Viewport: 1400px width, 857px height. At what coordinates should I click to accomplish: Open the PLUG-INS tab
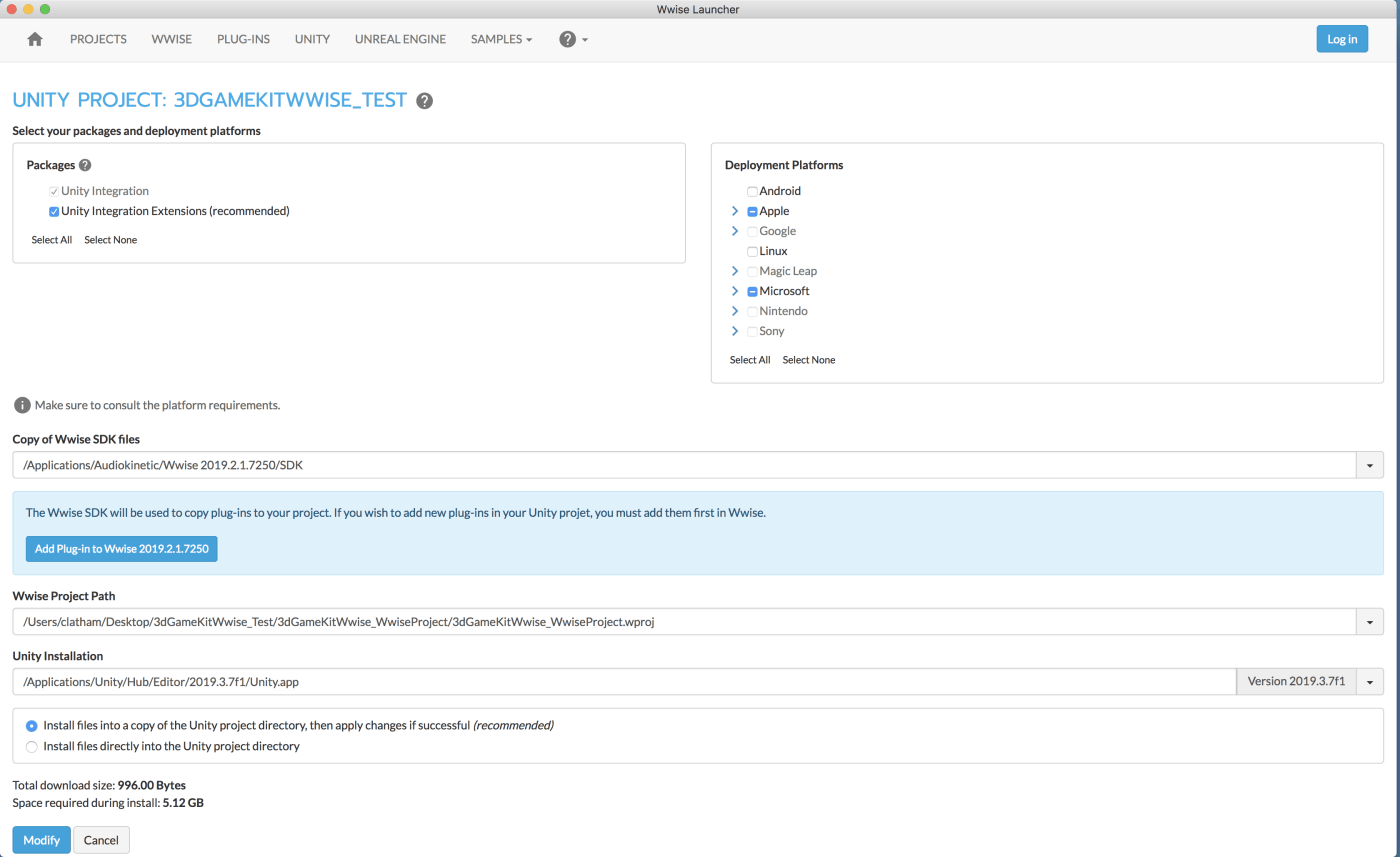point(243,39)
